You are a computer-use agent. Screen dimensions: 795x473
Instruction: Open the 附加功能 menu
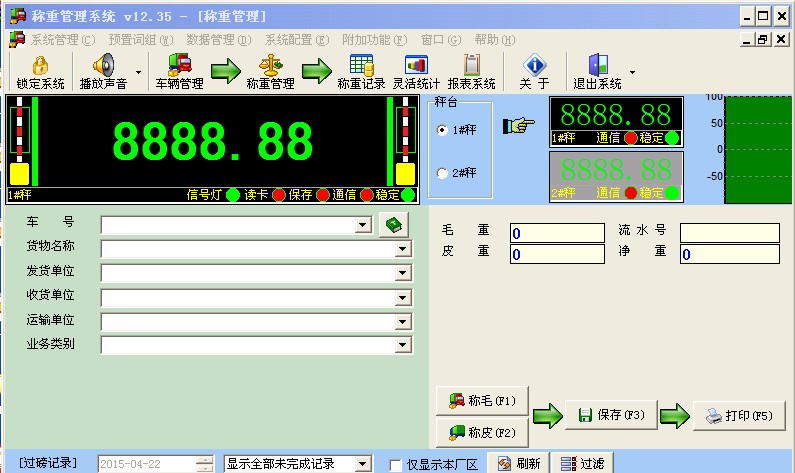click(x=374, y=40)
